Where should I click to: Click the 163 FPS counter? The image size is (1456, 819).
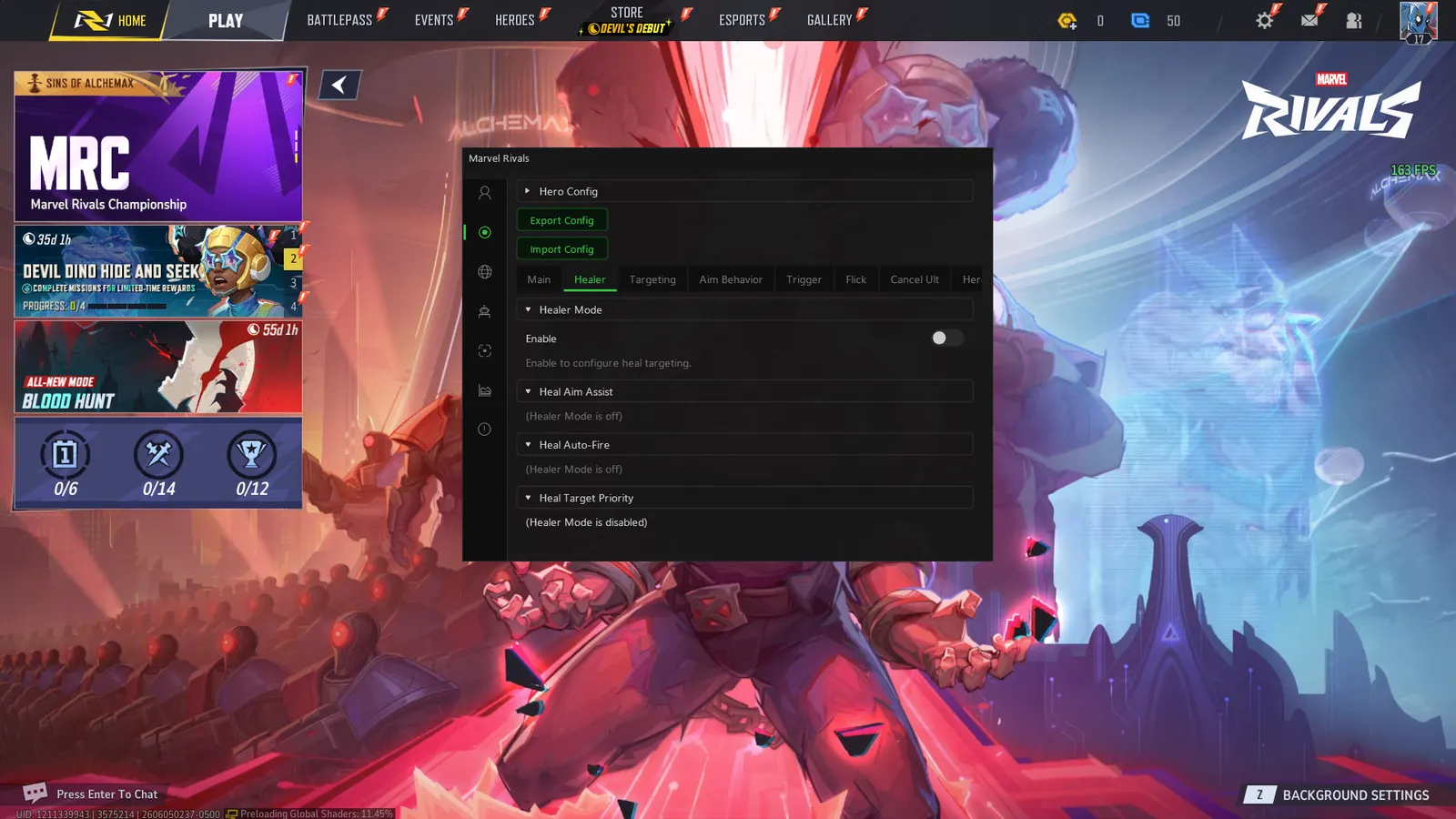(1413, 170)
